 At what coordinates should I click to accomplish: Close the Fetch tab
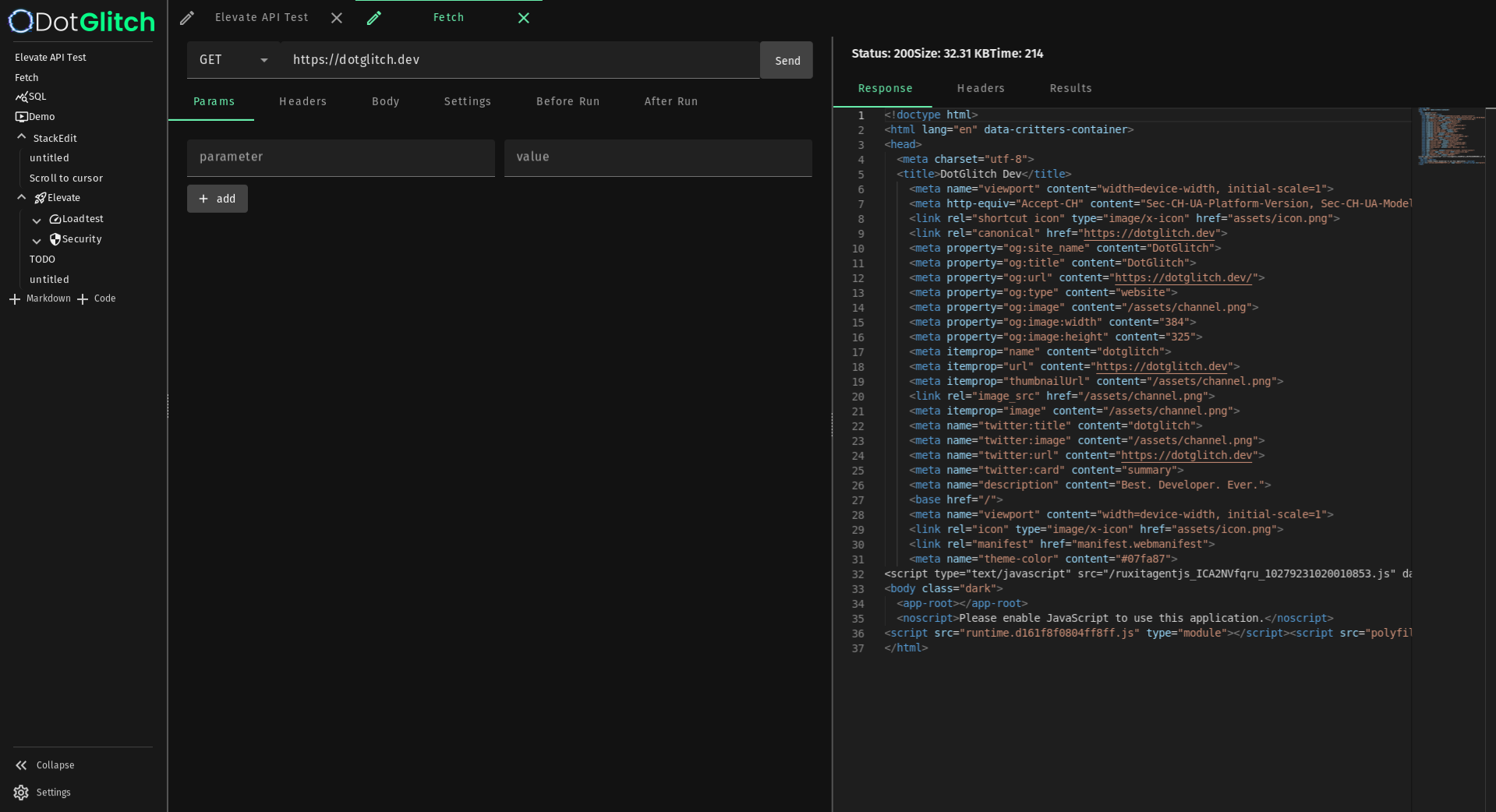(524, 18)
